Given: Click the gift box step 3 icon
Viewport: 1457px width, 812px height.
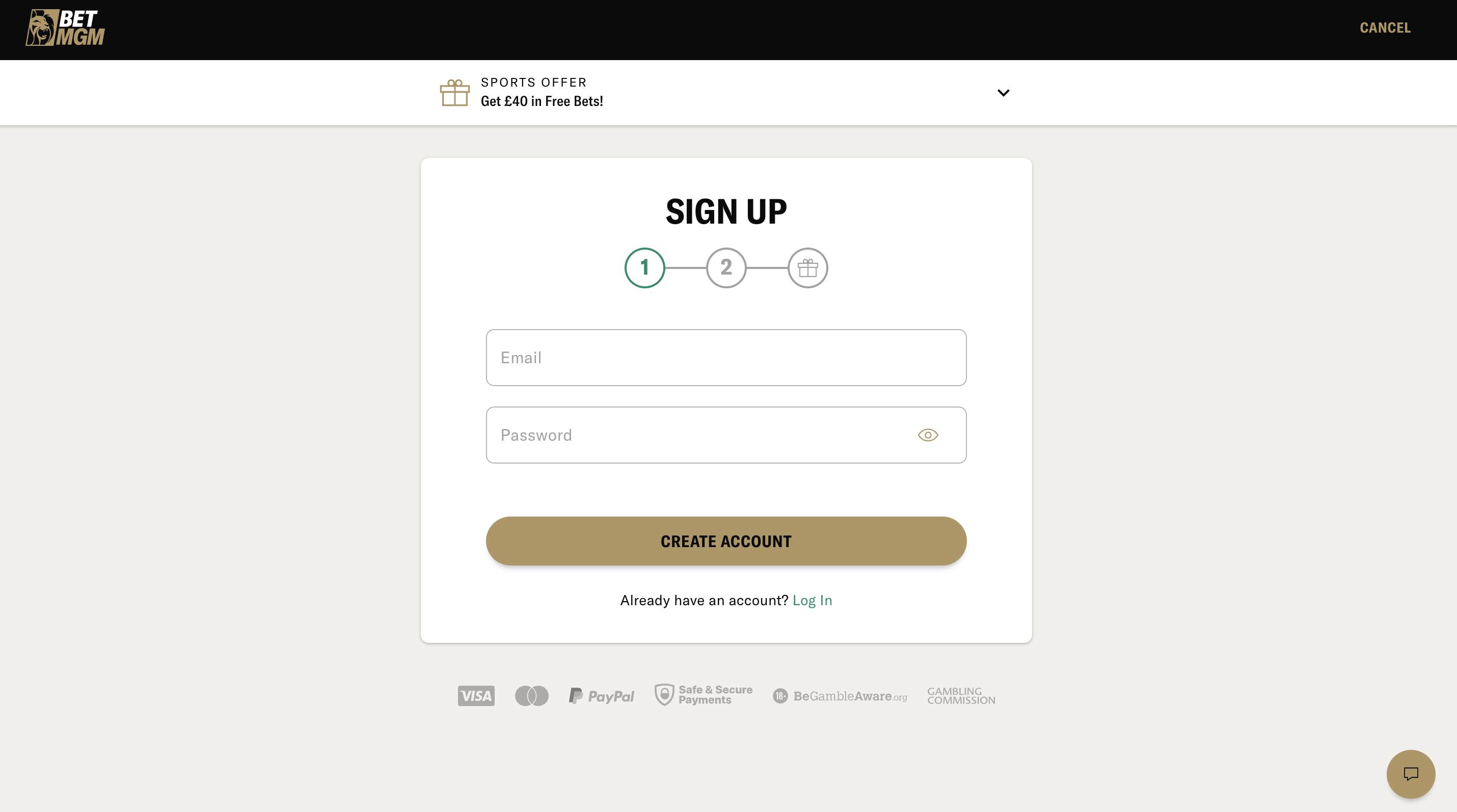Looking at the screenshot, I should click(807, 267).
